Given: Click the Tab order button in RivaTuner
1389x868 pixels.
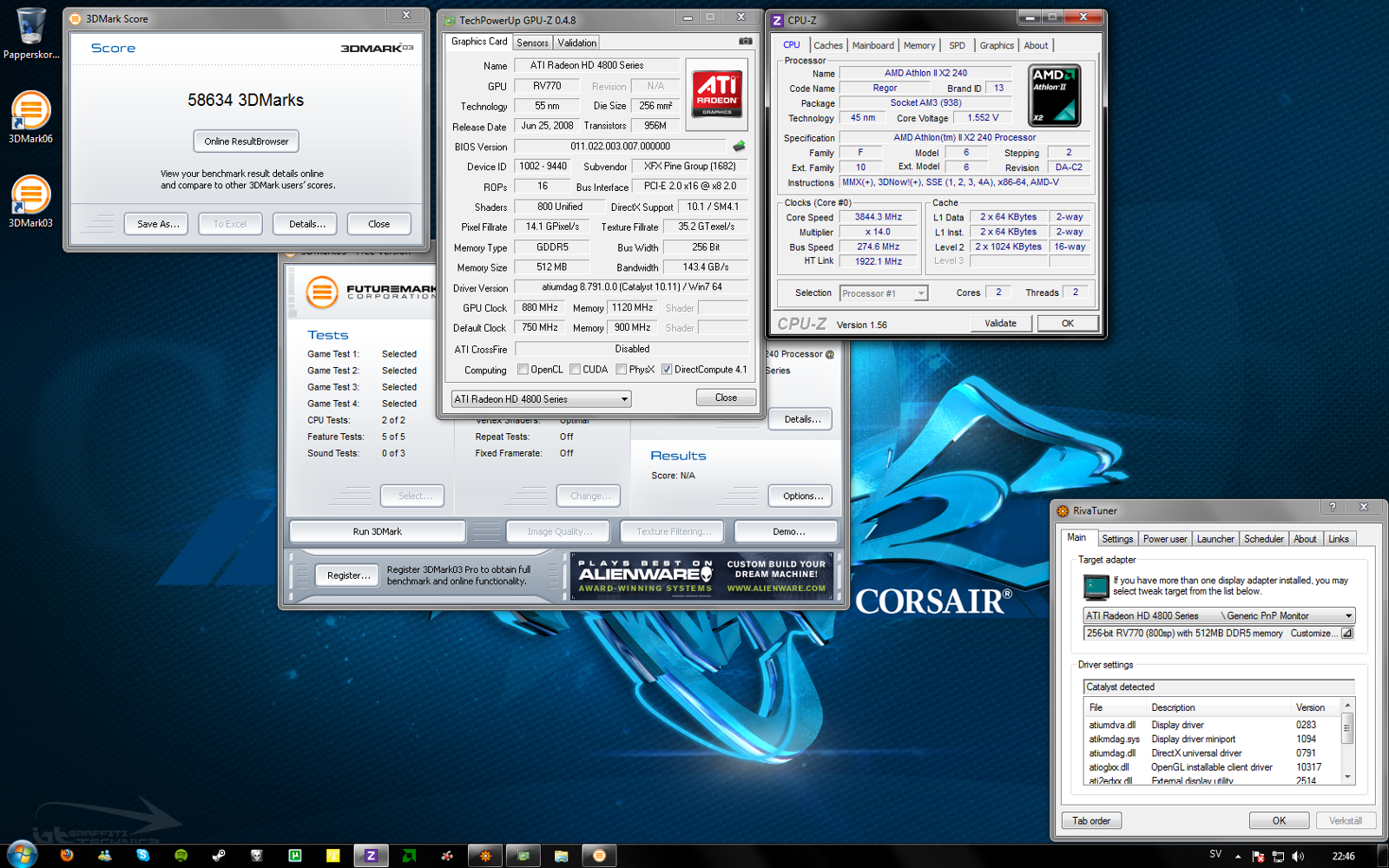Looking at the screenshot, I should (1091, 821).
